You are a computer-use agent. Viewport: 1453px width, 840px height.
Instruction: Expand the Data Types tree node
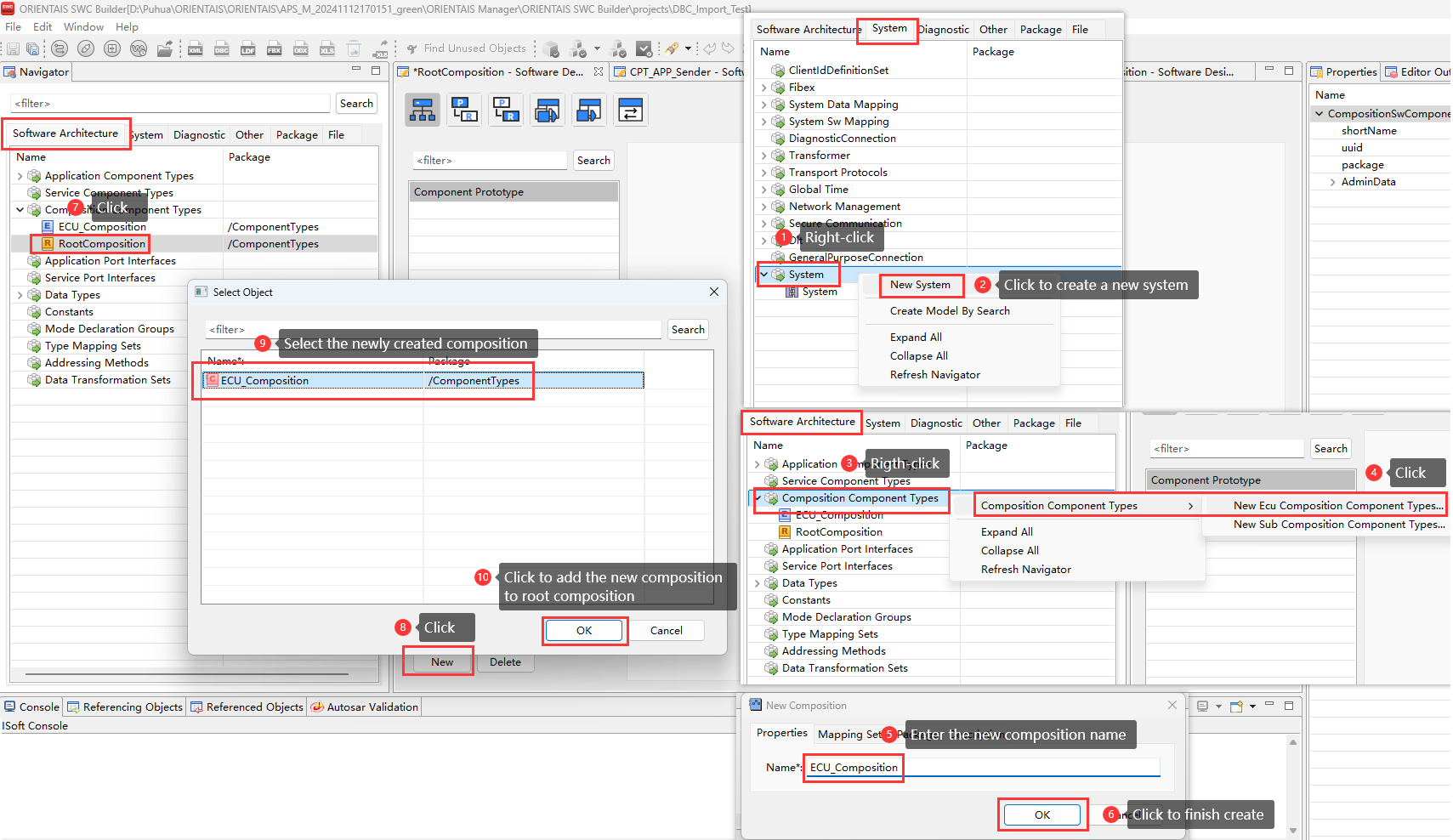coord(20,295)
